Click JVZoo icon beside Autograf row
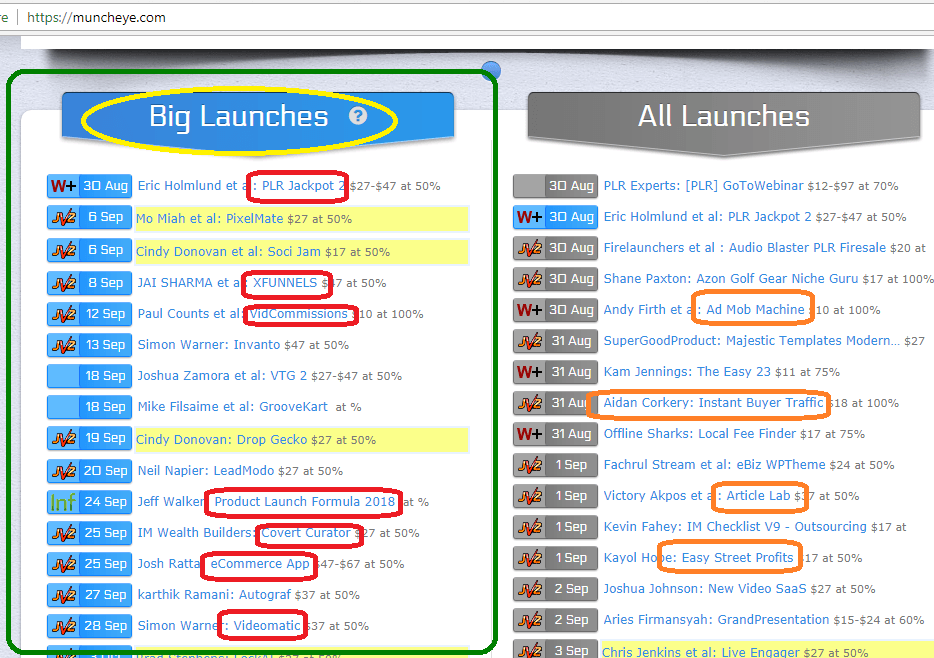This screenshot has width=934, height=658. [63, 595]
